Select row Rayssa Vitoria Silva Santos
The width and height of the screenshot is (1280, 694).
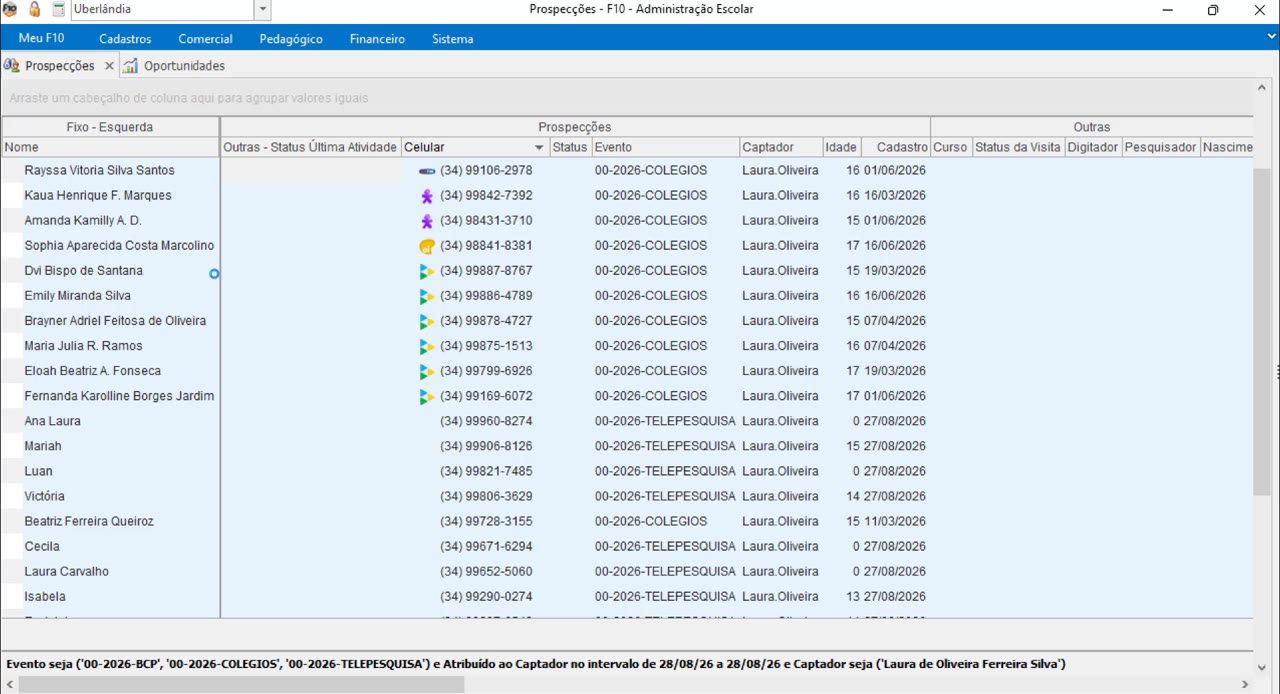click(x=99, y=171)
